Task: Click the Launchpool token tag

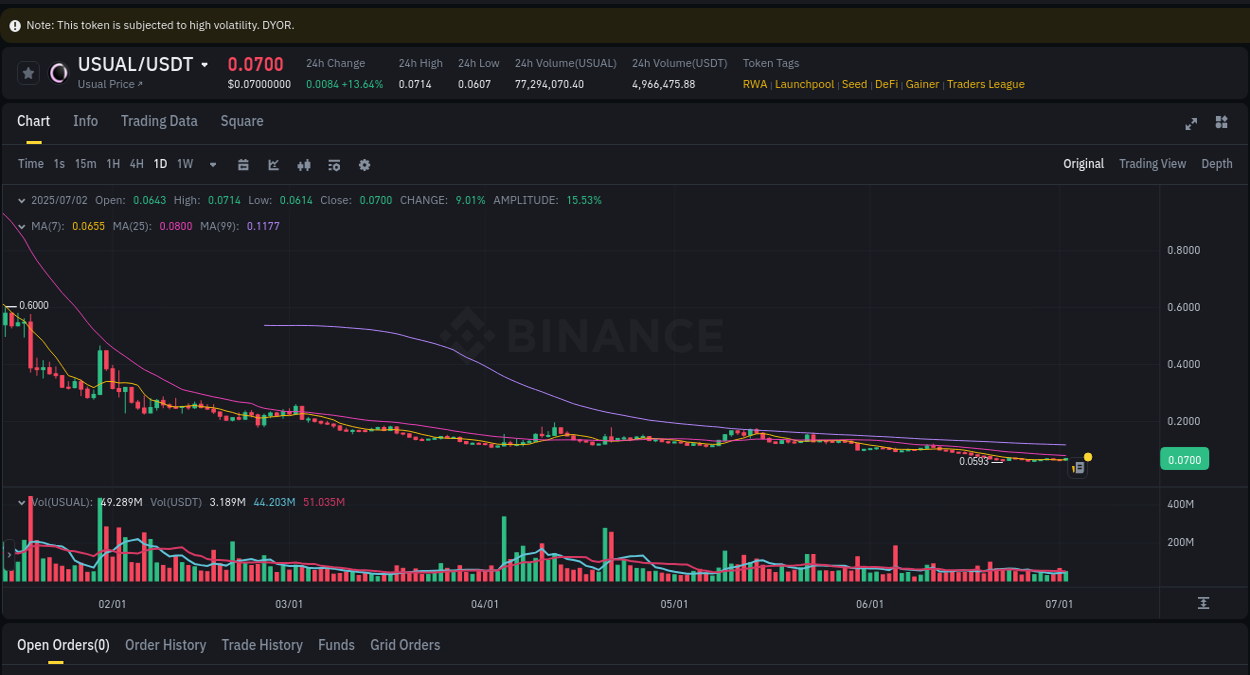Action: pos(804,84)
